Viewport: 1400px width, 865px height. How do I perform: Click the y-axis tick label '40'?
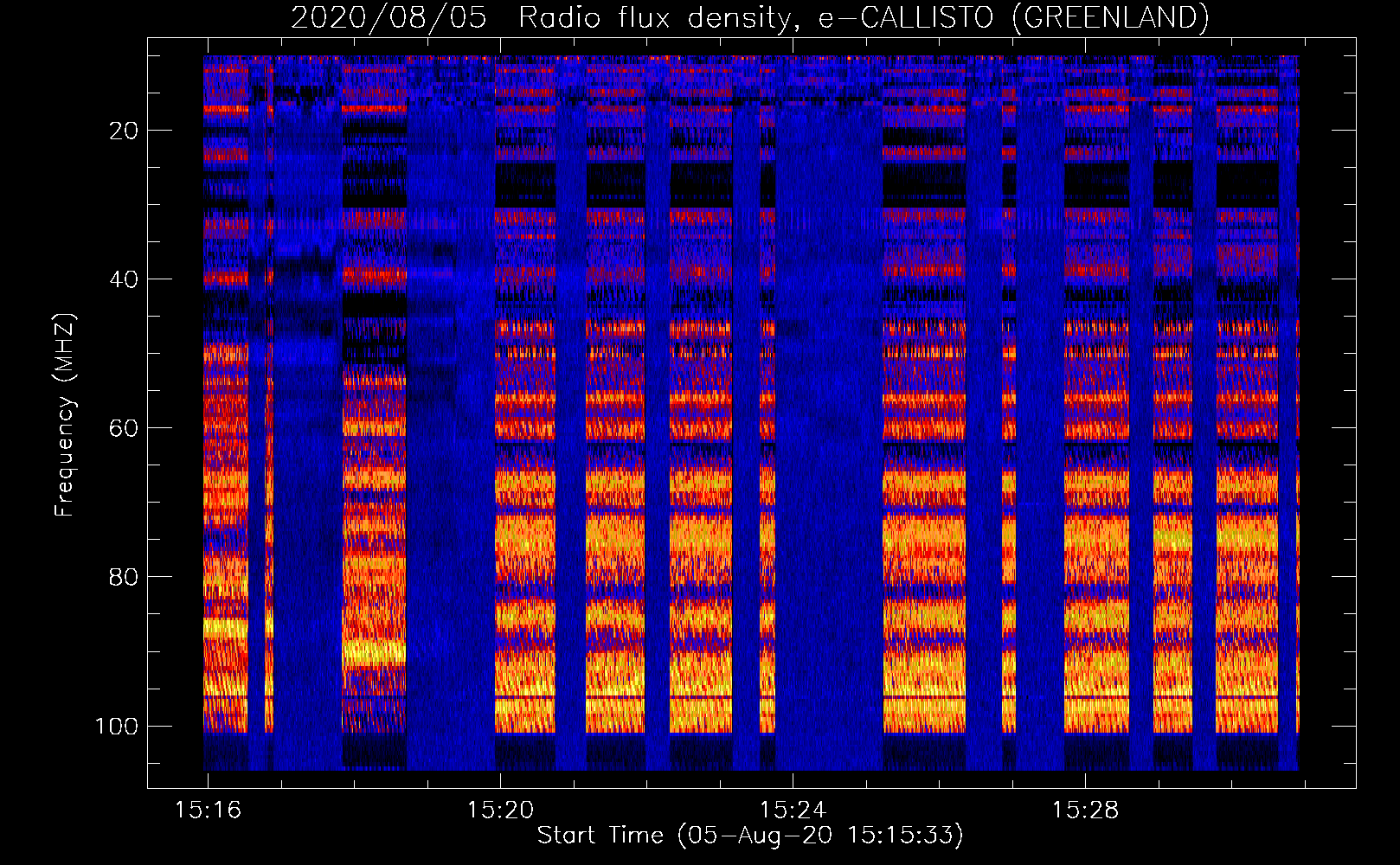coord(124,279)
